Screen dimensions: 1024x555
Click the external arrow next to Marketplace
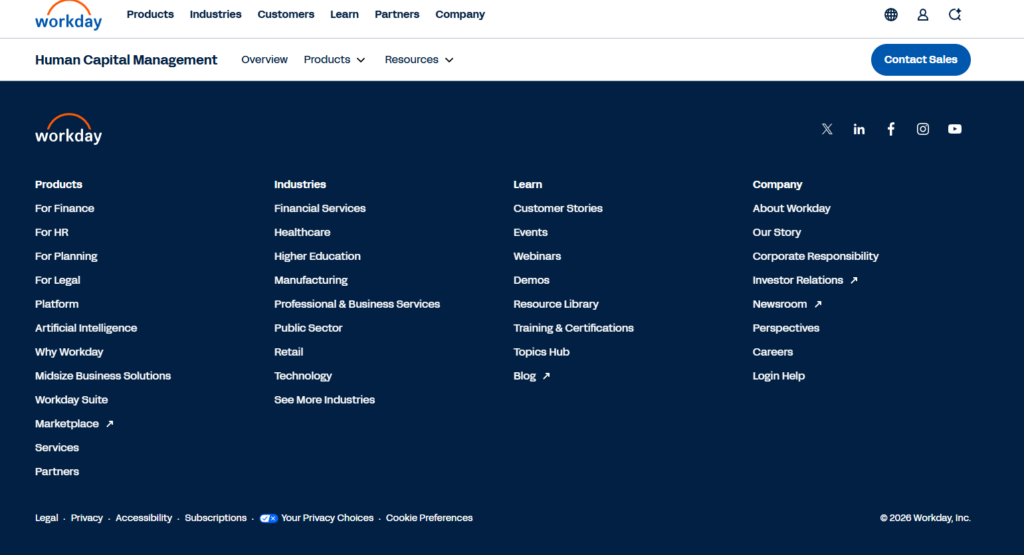(110, 424)
